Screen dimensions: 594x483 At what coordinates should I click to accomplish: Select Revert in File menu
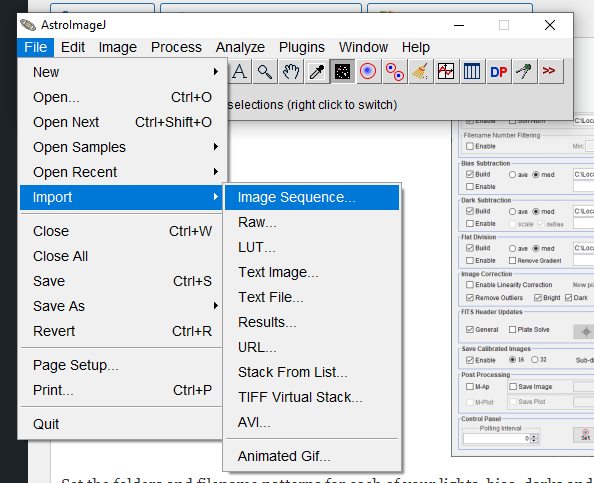tap(121, 331)
